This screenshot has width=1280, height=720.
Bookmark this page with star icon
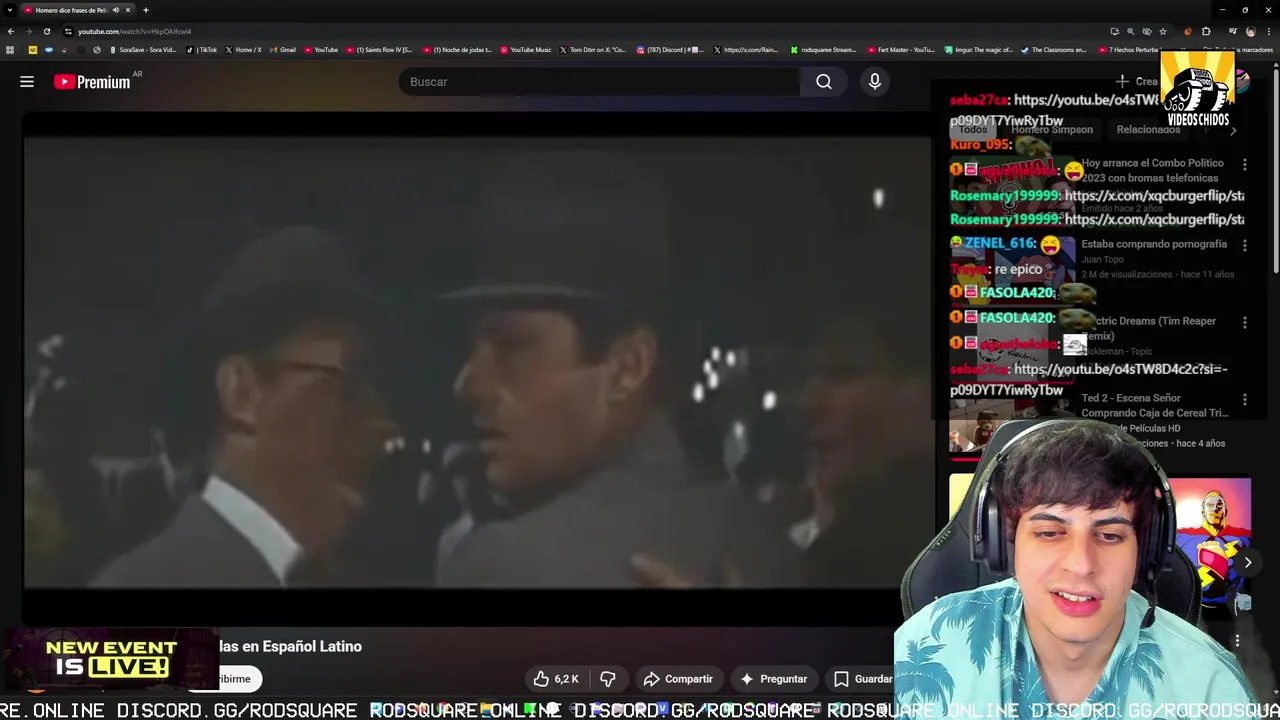(x=1162, y=31)
